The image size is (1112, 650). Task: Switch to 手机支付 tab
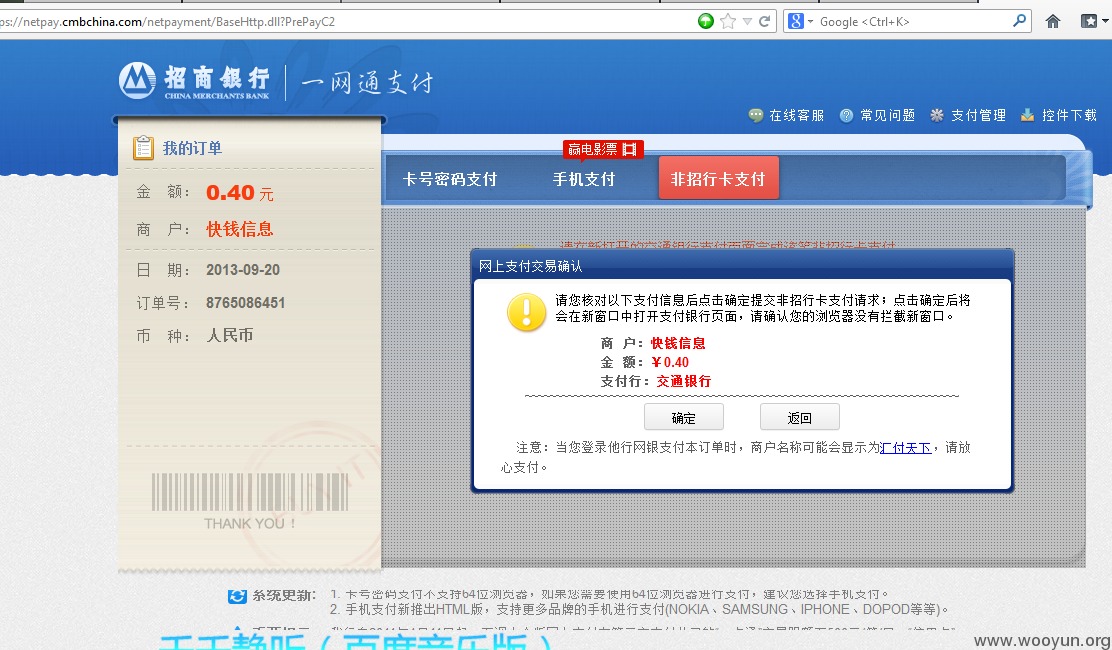(584, 179)
